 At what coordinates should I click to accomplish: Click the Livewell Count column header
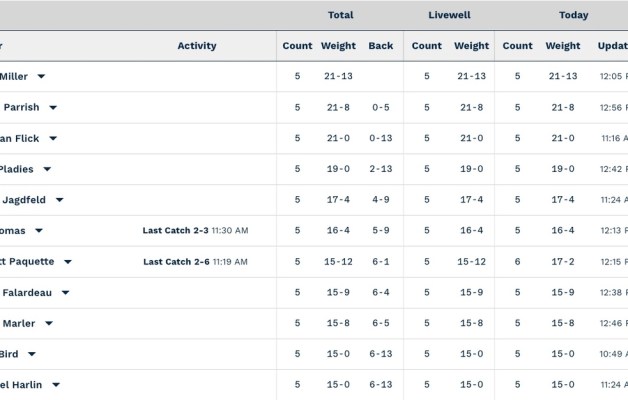coord(426,46)
